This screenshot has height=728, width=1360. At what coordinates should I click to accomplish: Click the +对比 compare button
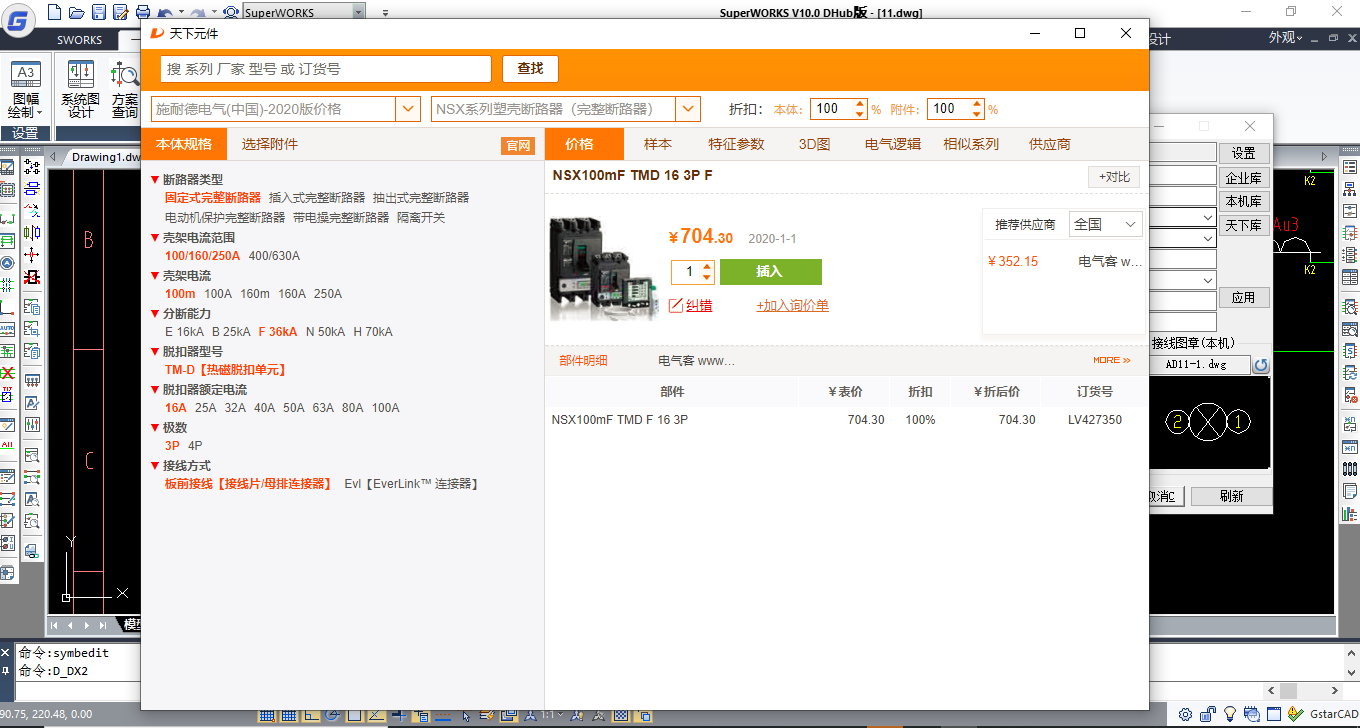click(x=1114, y=177)
